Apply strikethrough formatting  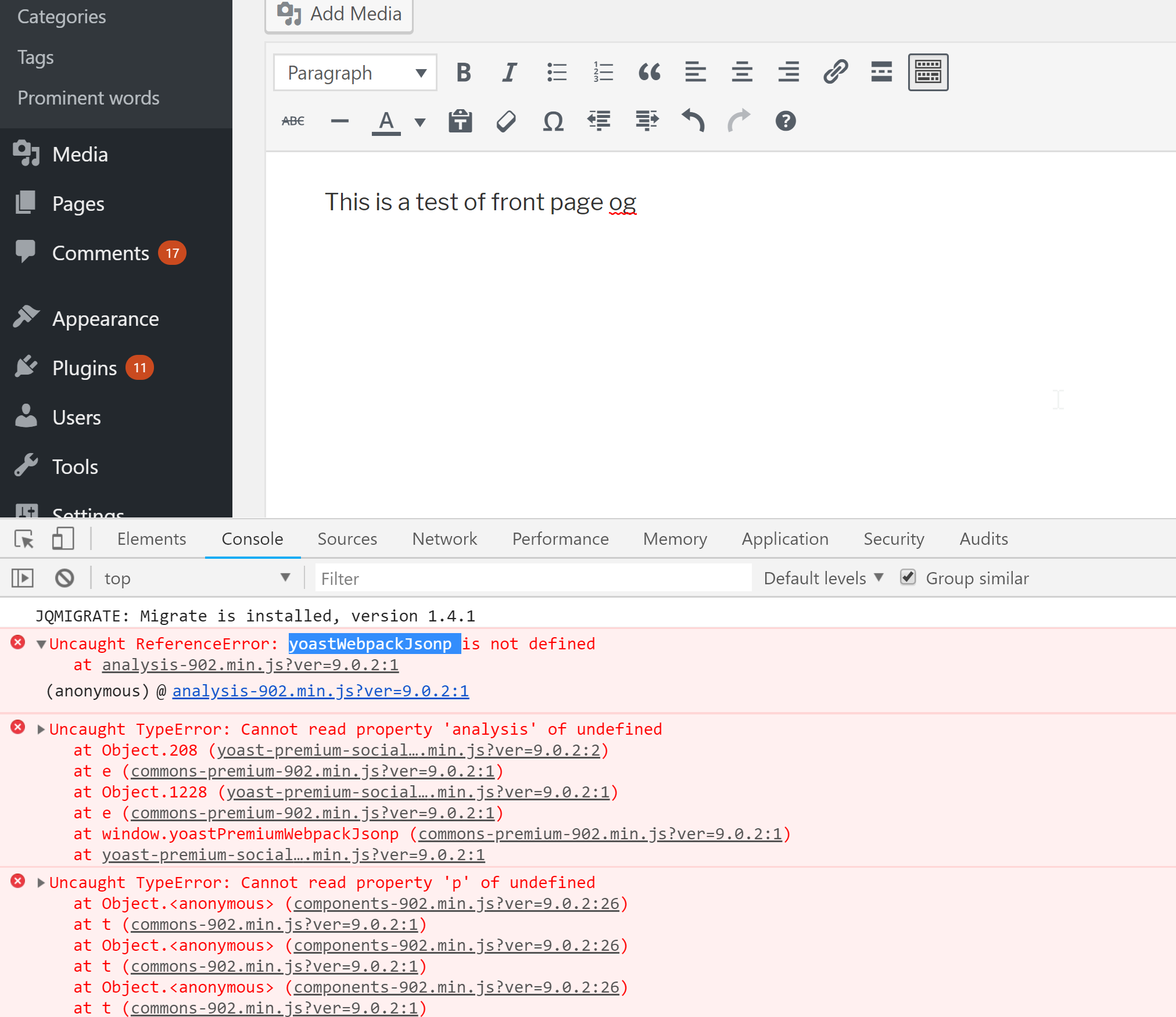(293, 121)
